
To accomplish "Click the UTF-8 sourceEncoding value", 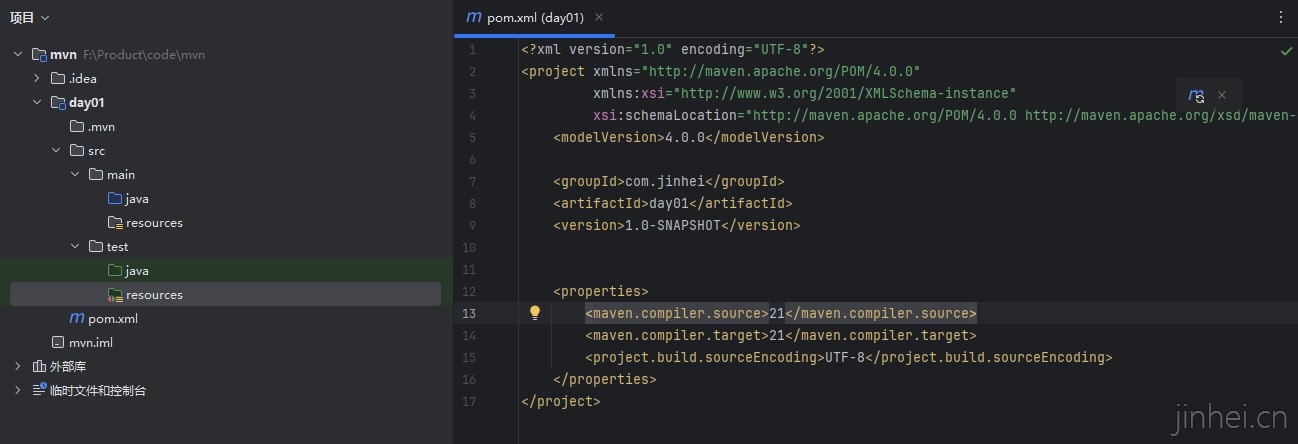I will (x=845, y=357).
